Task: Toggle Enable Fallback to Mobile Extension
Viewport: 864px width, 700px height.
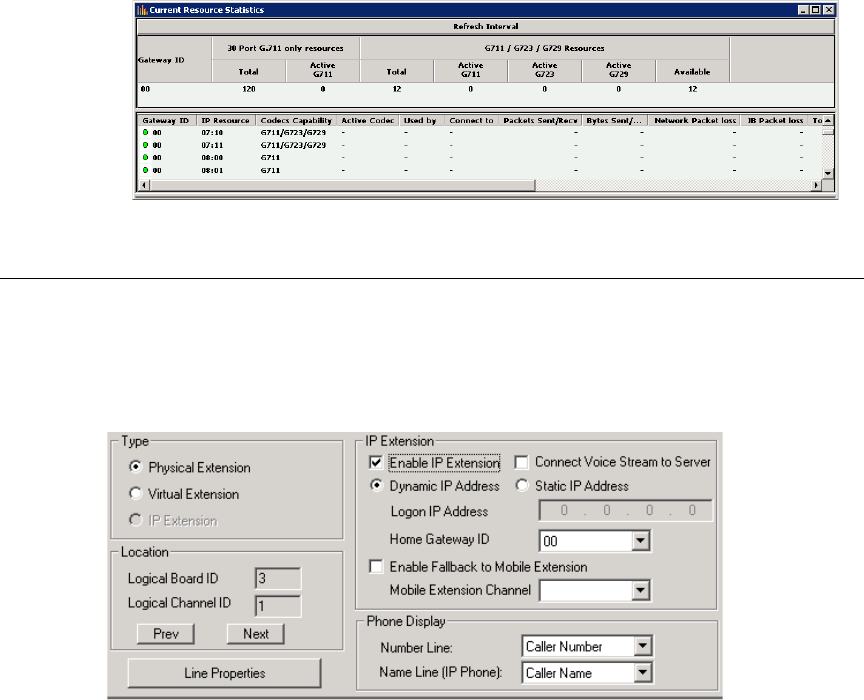Action: tap(376, 567)
